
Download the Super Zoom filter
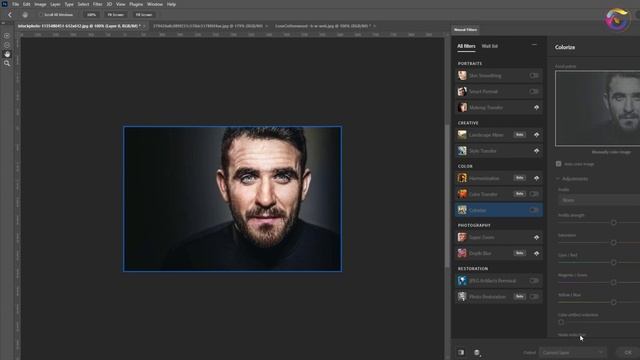click(536, 238)
